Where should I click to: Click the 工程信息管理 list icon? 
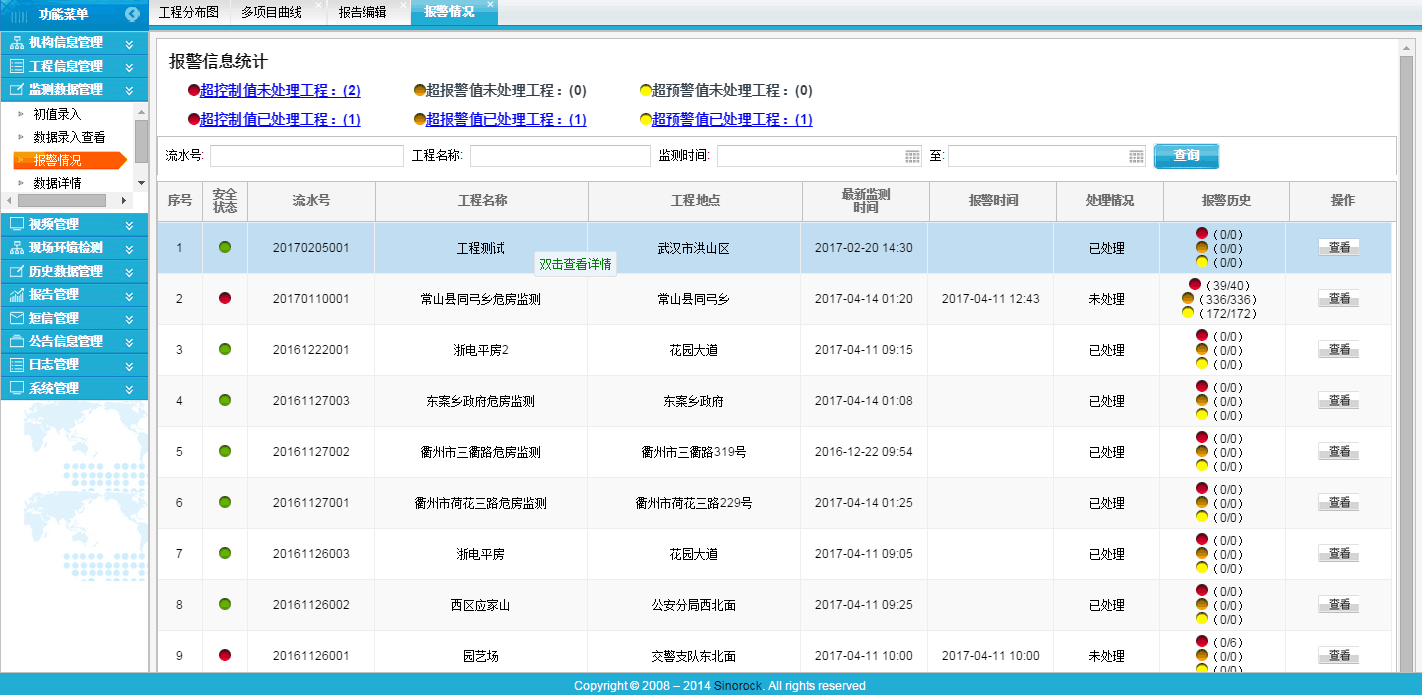16,66
